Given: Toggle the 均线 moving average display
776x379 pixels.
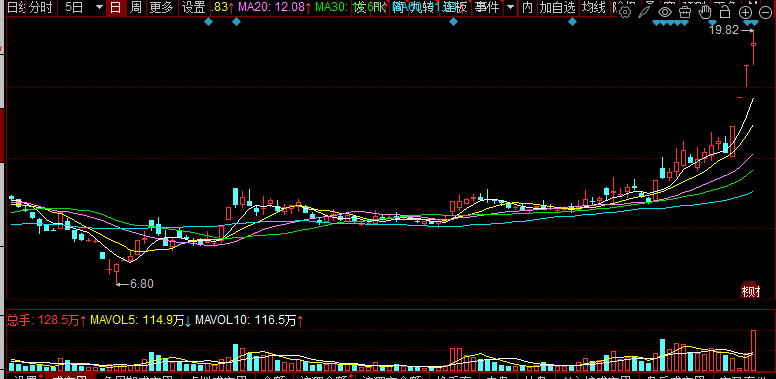Looking at the screenshot, I should click(593, 7).
